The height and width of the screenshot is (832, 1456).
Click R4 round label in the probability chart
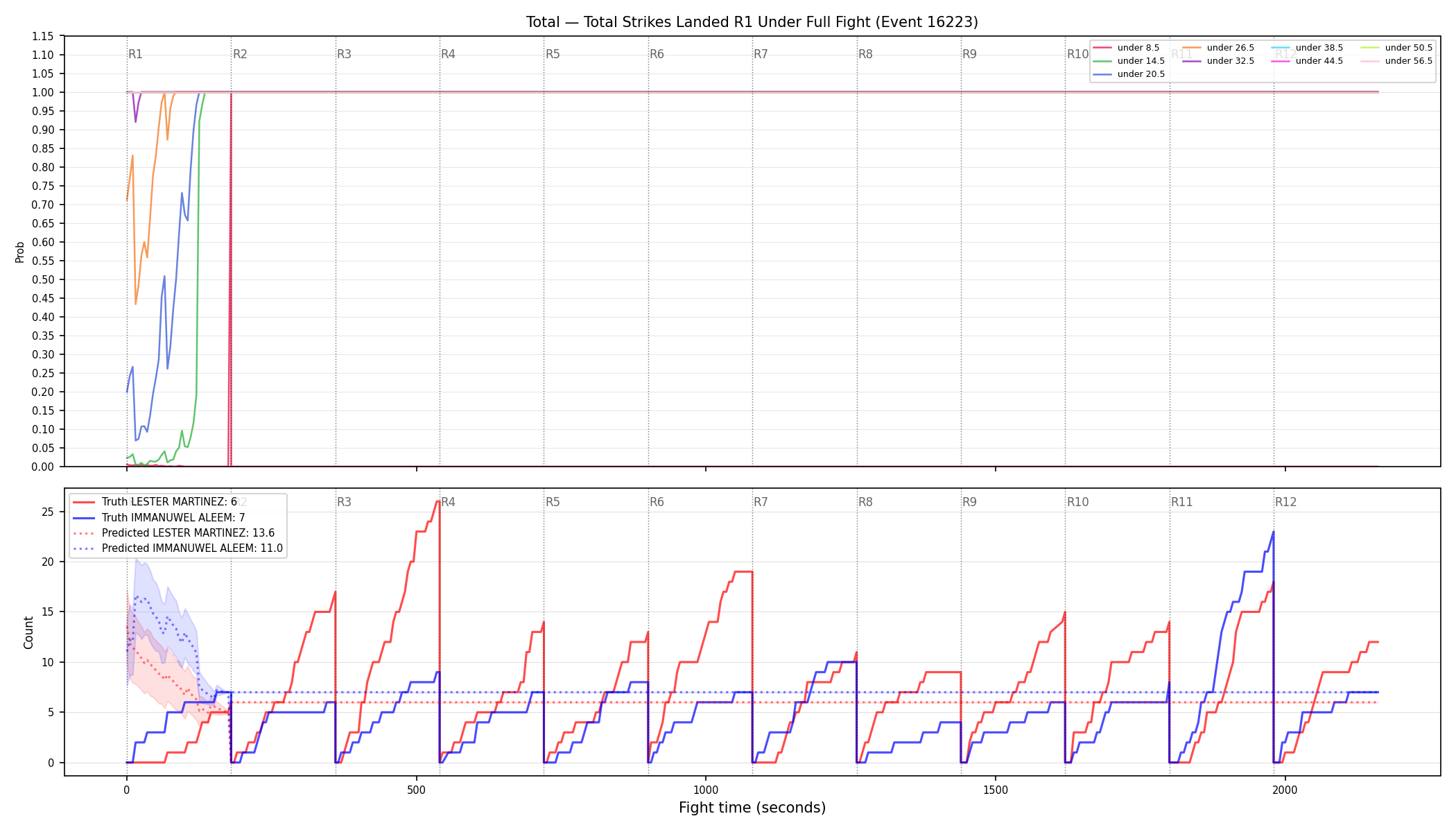pyautogui.click(x=448, y=54)
